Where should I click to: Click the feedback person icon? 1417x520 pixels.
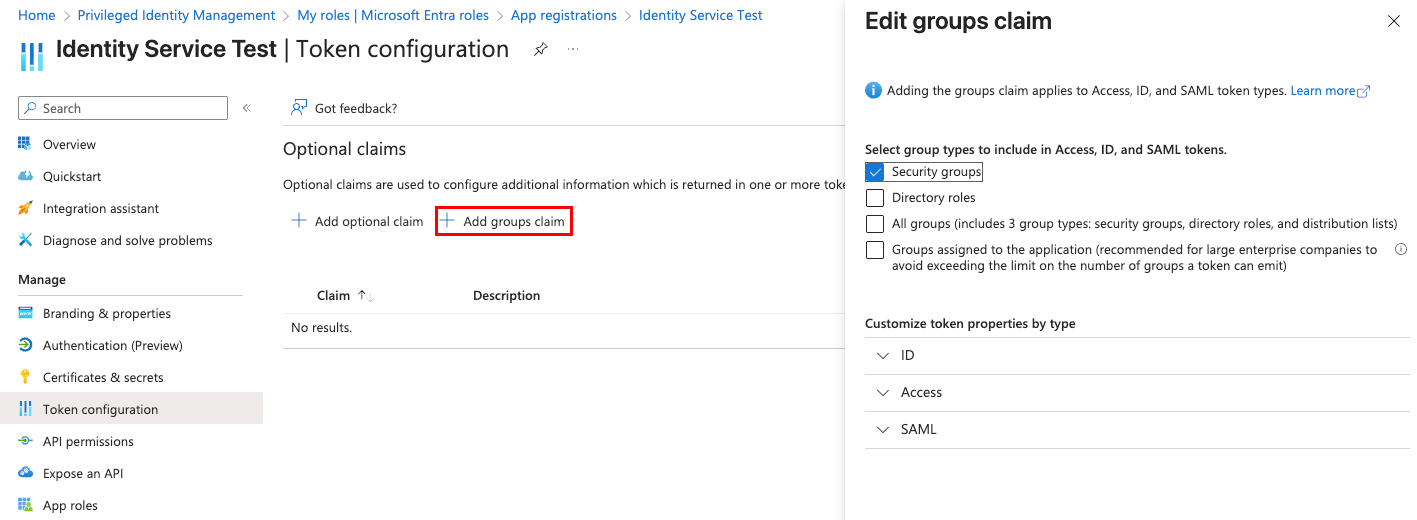[x=299, y=108]
